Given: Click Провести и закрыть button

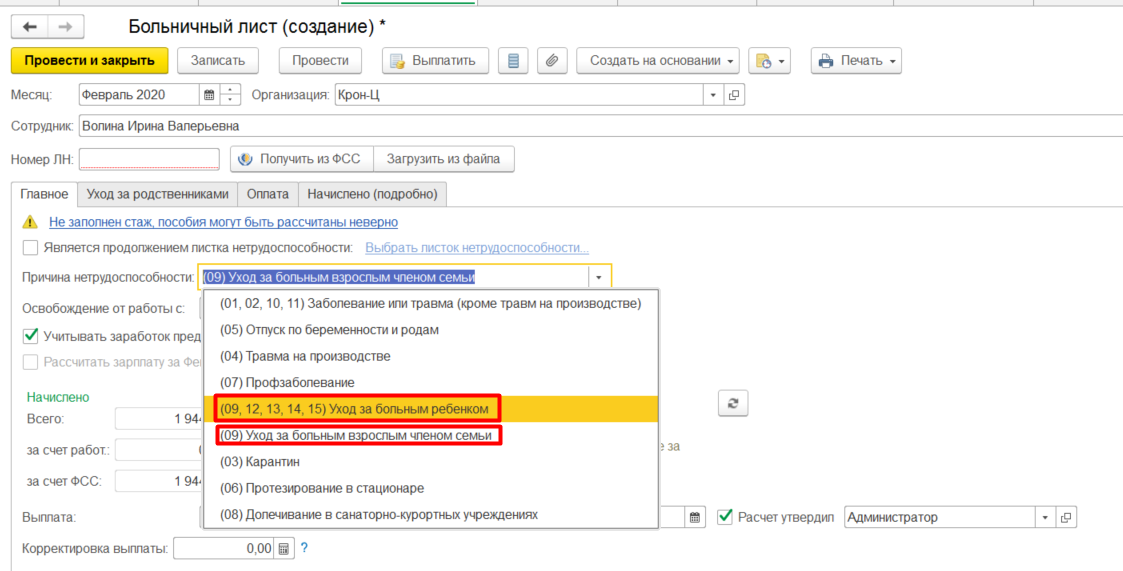Looking at the screenshot, I should (x=90, y=61).
